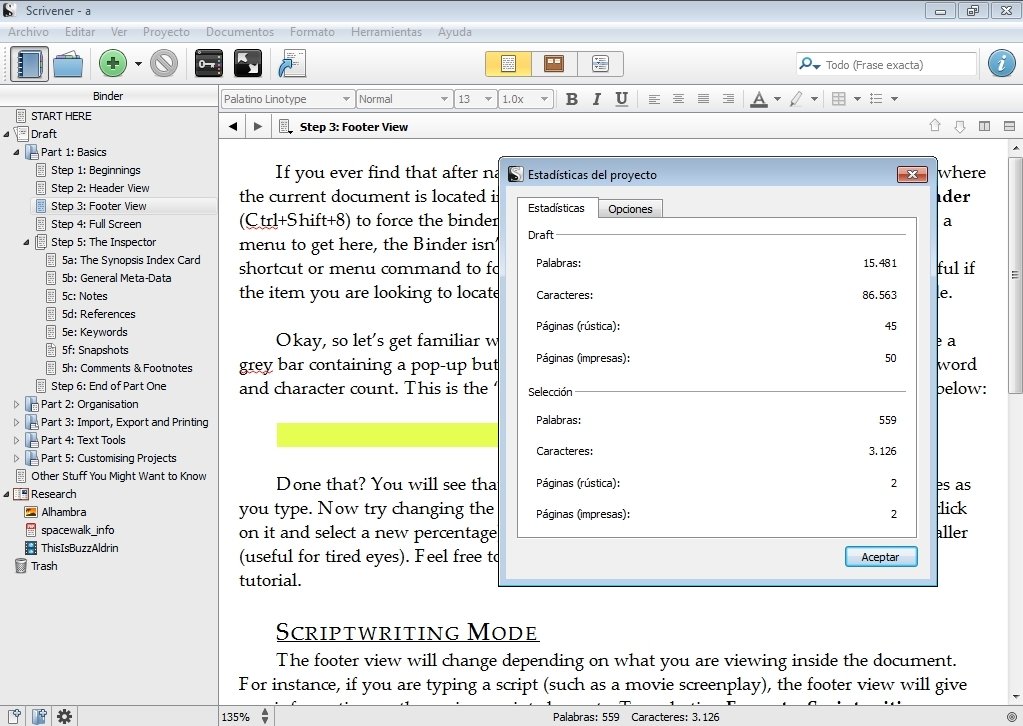Click the text color A icon
This screenshot has height=726, width=1023.
758,99
